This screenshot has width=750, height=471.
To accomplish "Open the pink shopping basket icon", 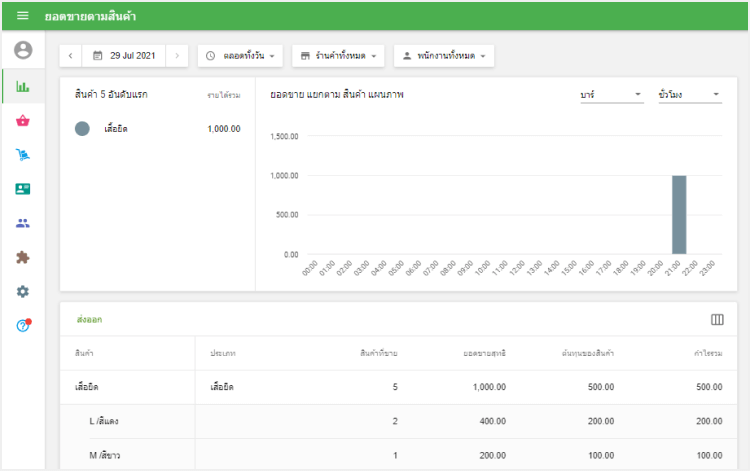I will click(23, 121).
